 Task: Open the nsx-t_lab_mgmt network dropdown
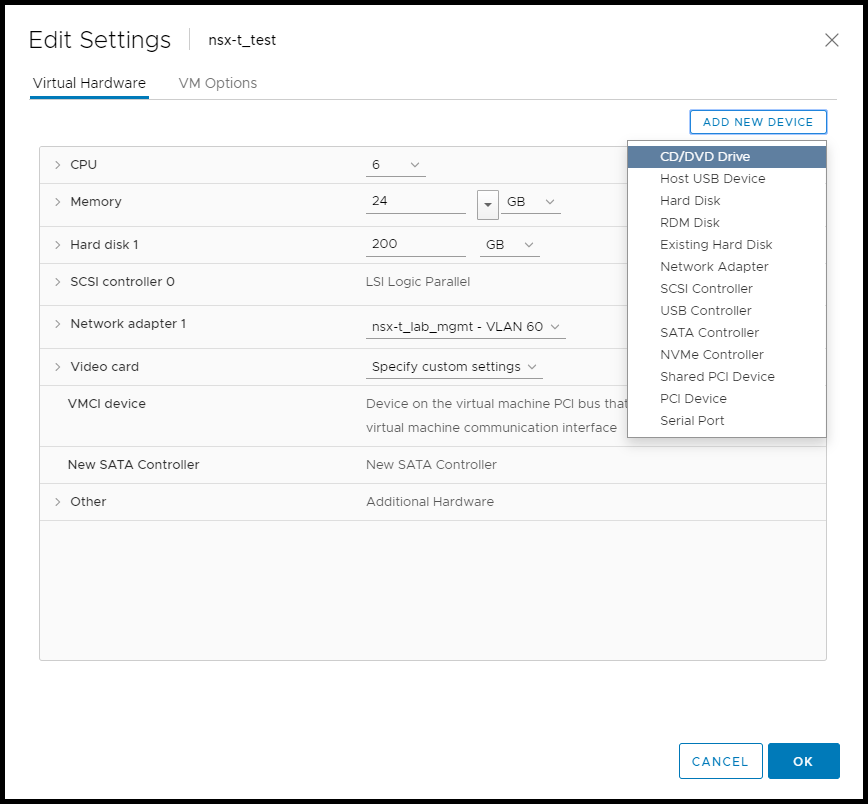click(x=465, y=327)
